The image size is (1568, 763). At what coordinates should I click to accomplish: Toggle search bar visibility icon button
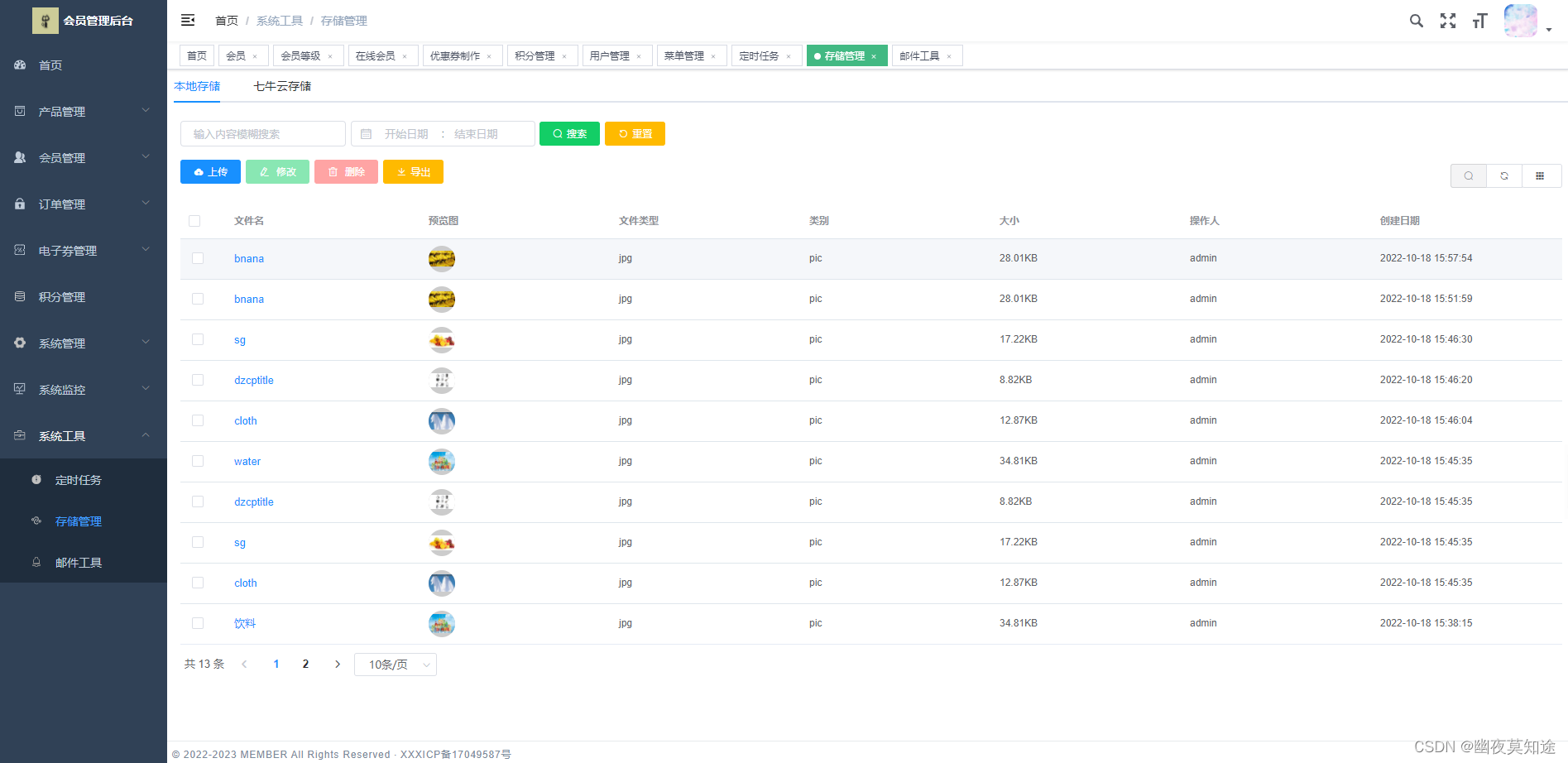[x=1469, y=175]
